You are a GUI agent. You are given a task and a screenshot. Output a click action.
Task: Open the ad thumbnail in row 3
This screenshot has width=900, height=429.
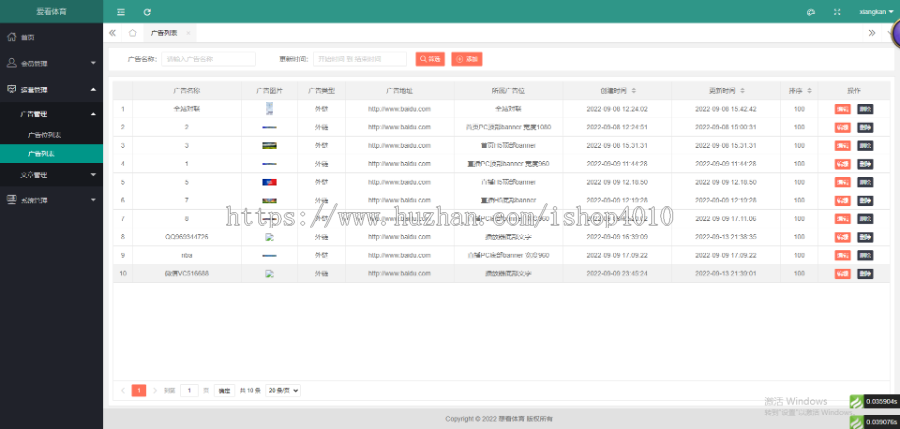point(269,146)
